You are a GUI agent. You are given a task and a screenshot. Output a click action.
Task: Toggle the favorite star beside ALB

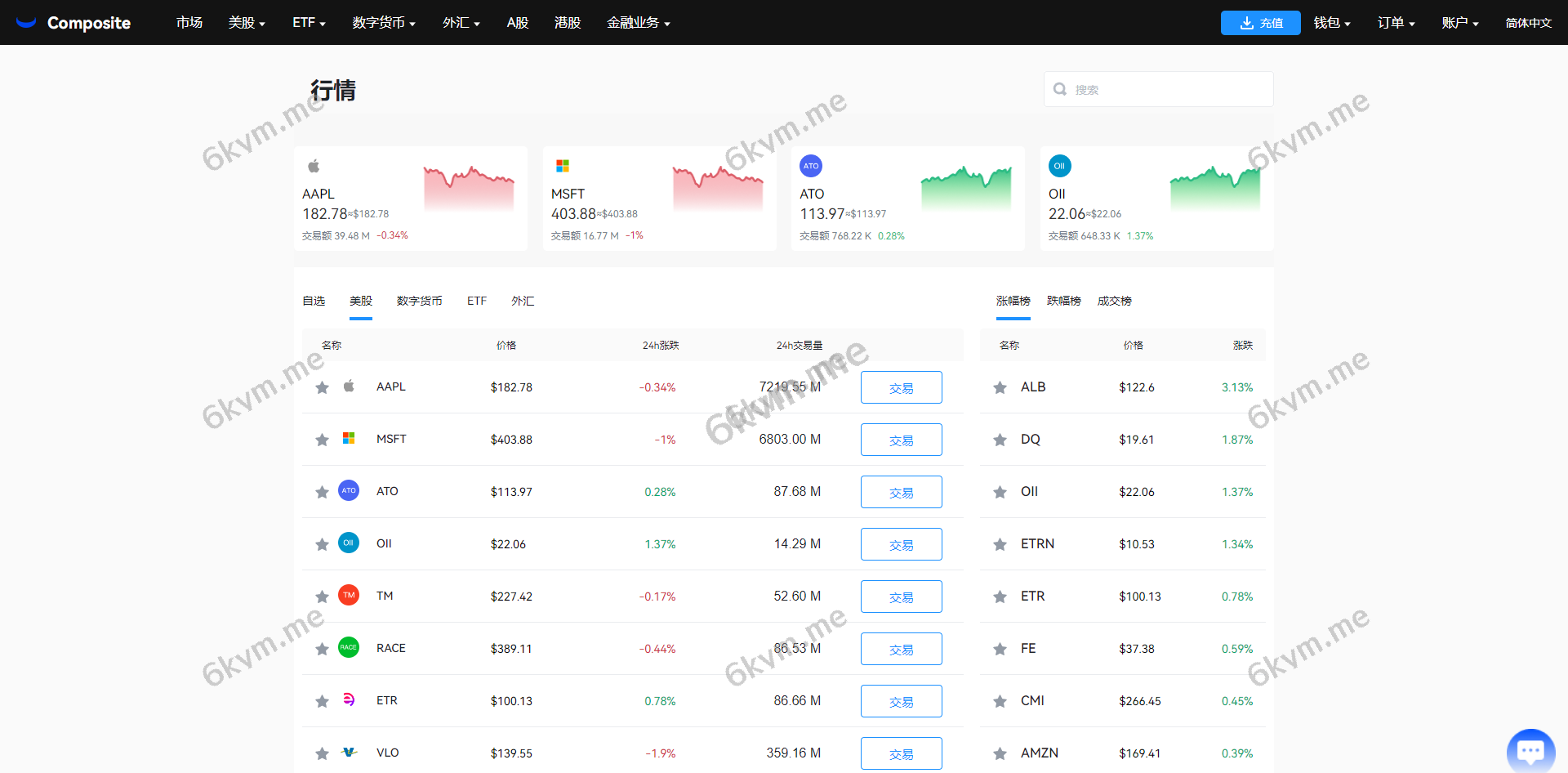pyautogui.click(x=1000, y=386)
